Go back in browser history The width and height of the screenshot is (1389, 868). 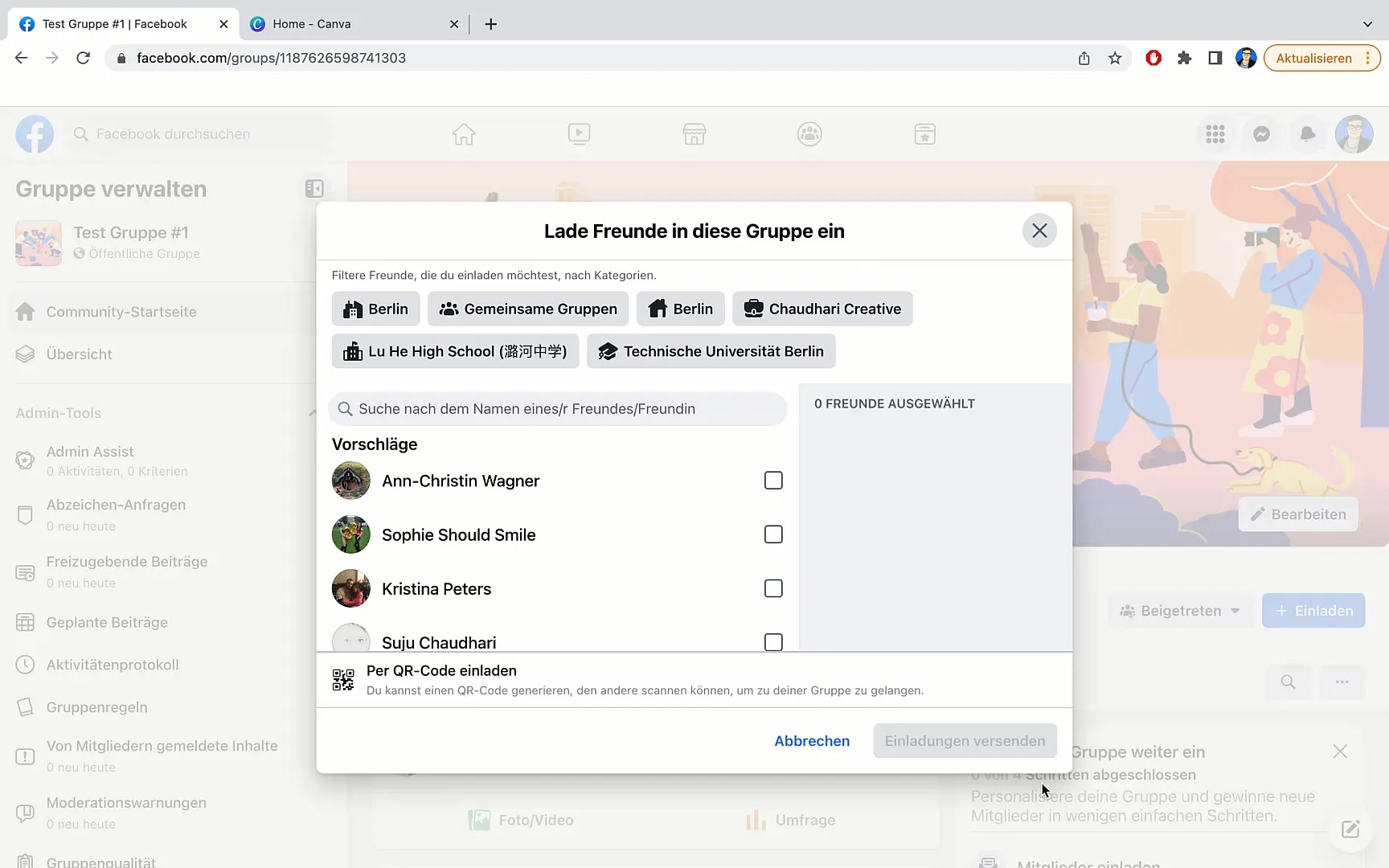pyautogui.click(x=22, y=58)
